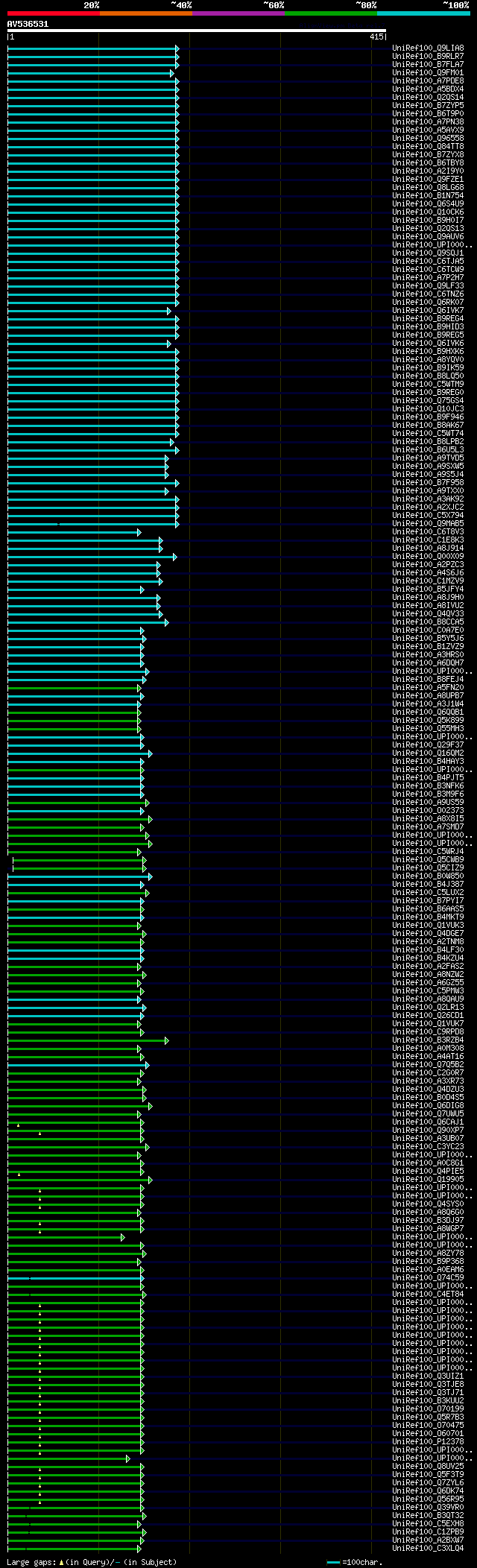
Task: Open hit UniRef100_A7PDE8
Action: pyautogui.click(x=428, y=81)
